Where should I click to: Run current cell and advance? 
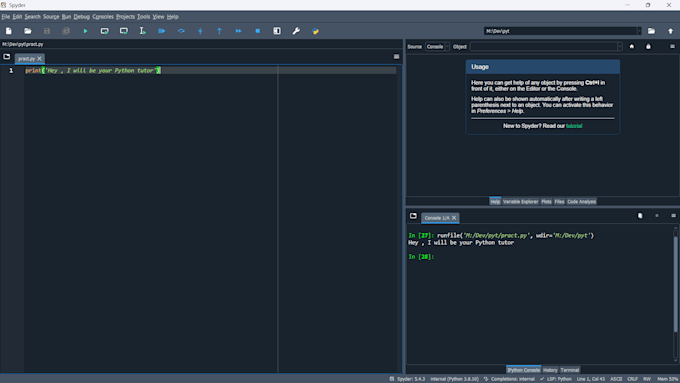[124, 31]
